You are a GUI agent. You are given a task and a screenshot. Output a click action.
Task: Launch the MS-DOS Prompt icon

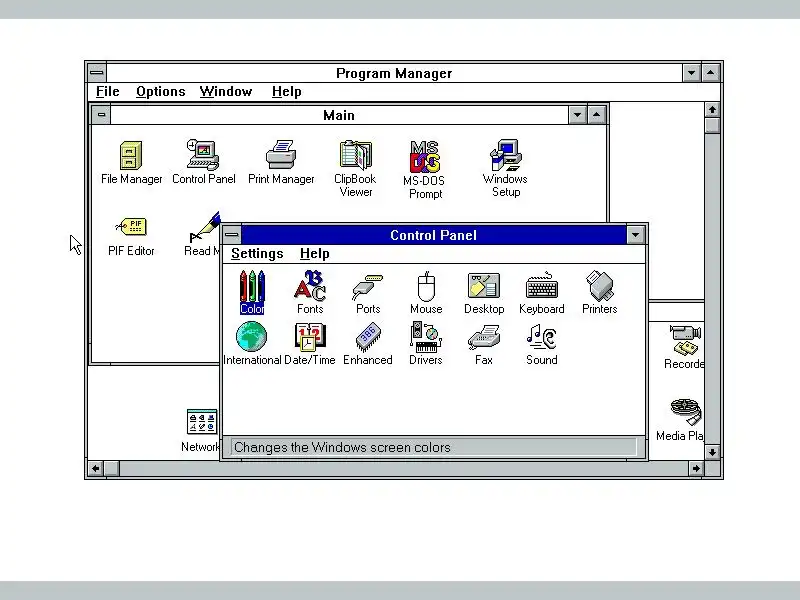pyautogui.click(x=424, y=157)
